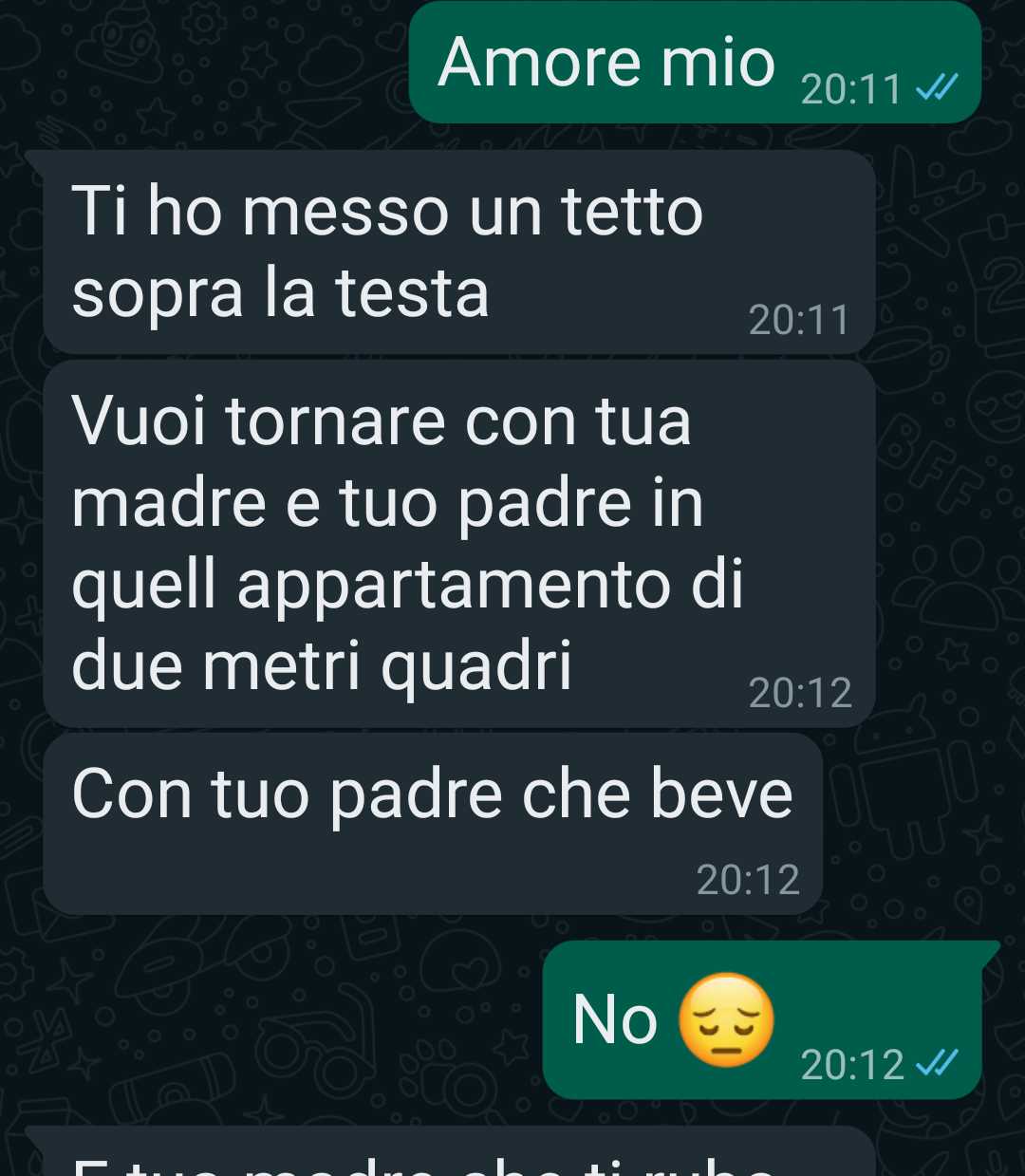Tap the pensive face emoji

click(726, 1019)
